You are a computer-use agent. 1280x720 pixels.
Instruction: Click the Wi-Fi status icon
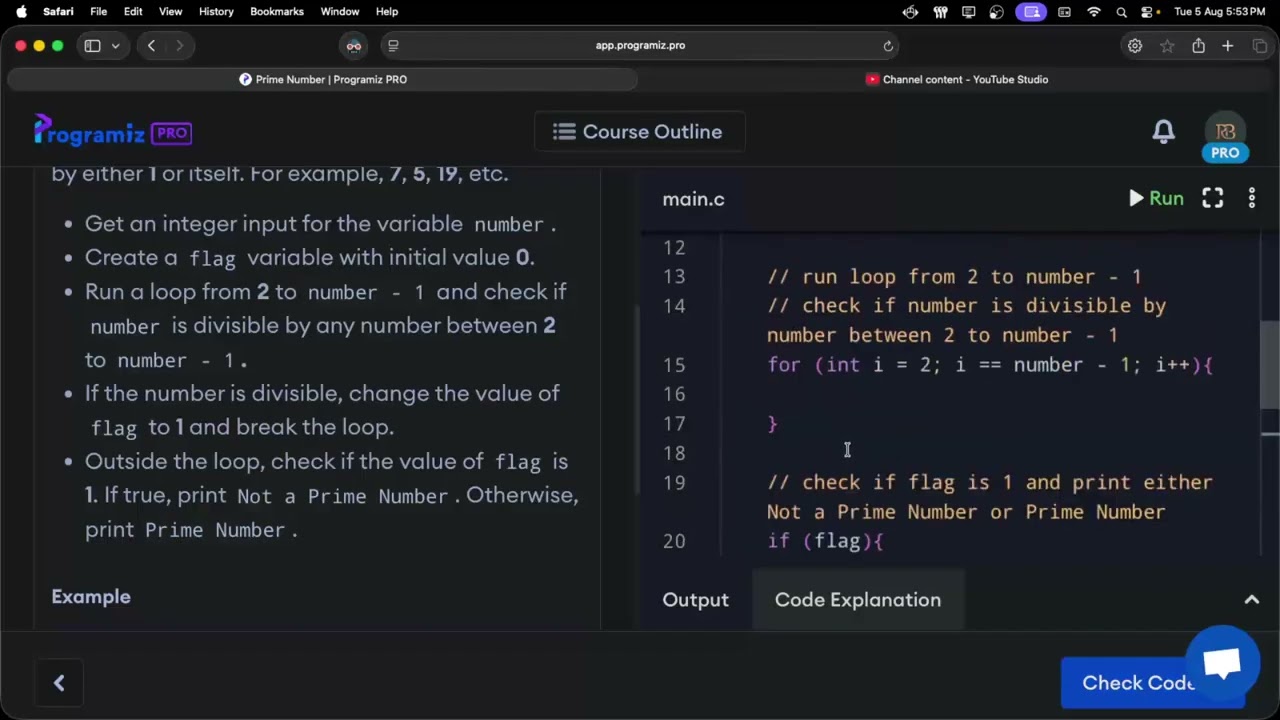point(1094,12)
